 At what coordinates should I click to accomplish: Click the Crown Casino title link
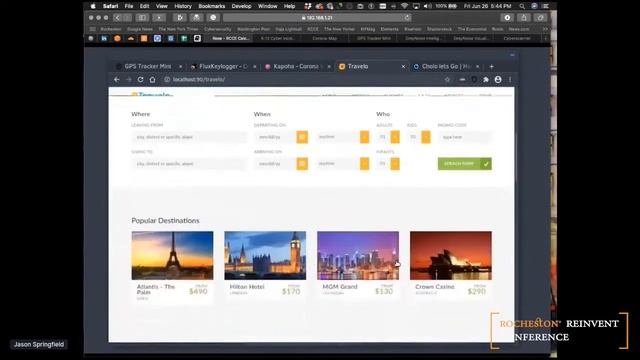point(435,287)
